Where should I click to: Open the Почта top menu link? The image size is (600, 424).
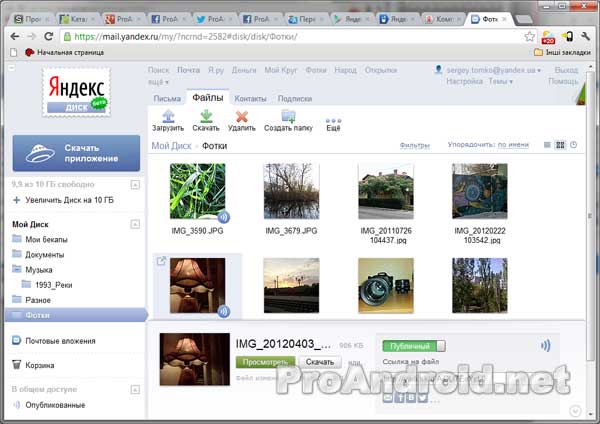[x=188, y=70]
